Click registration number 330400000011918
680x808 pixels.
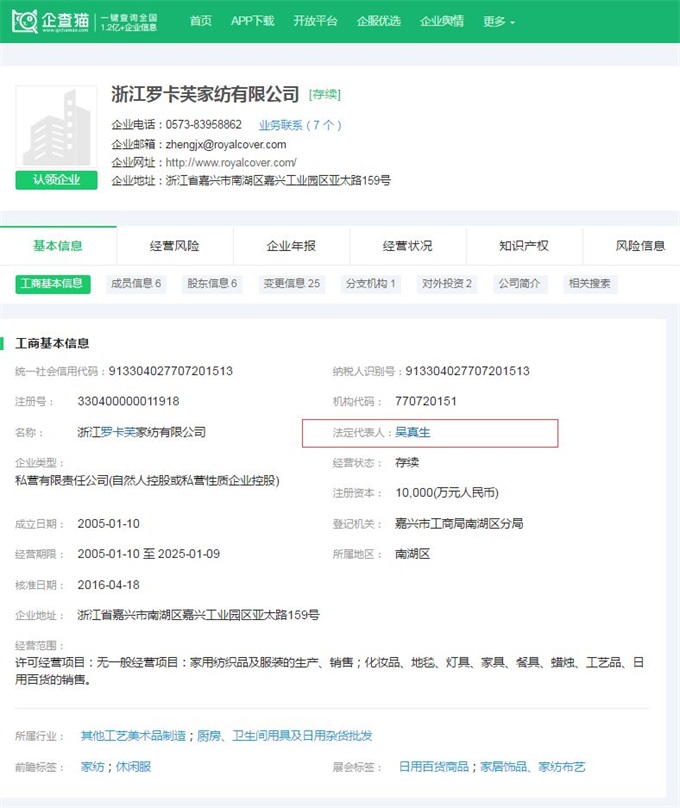point(128,401)
